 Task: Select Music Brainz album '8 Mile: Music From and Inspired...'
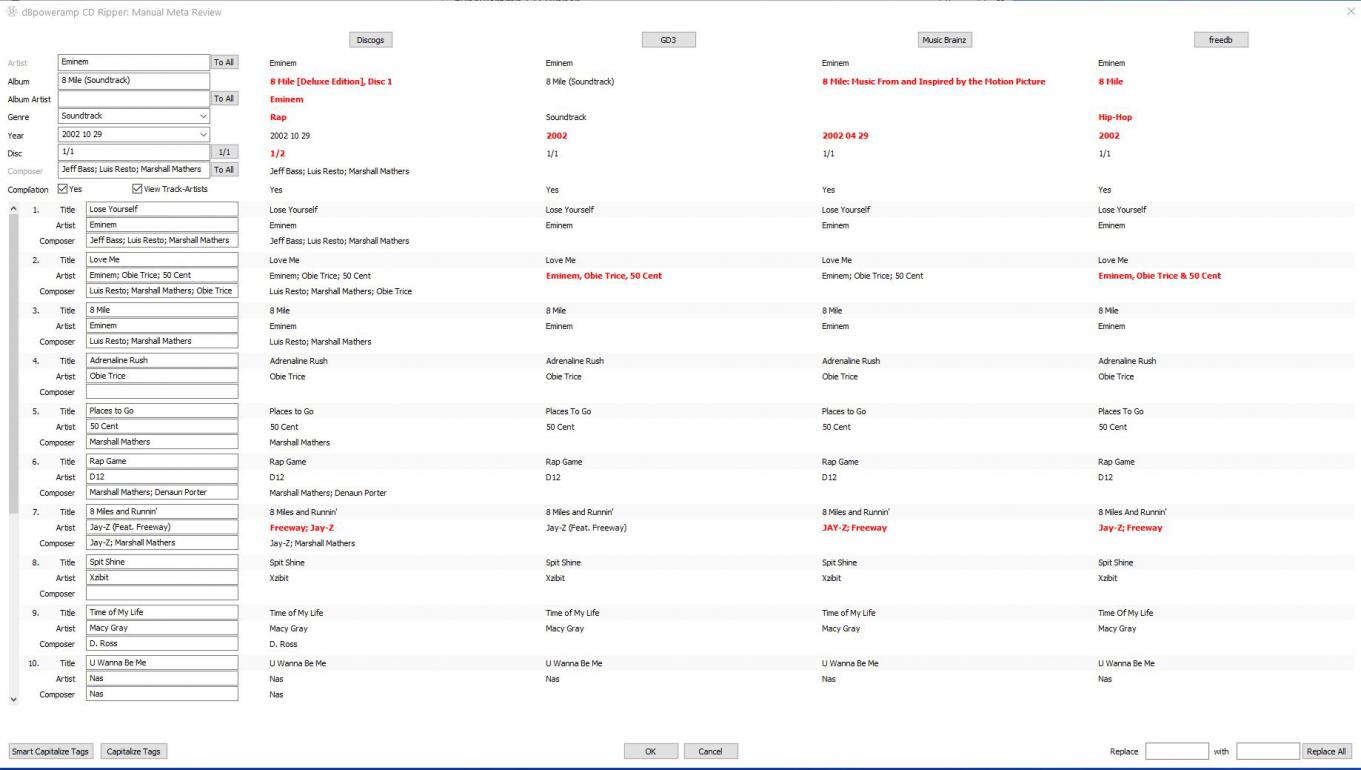point(934,81)
